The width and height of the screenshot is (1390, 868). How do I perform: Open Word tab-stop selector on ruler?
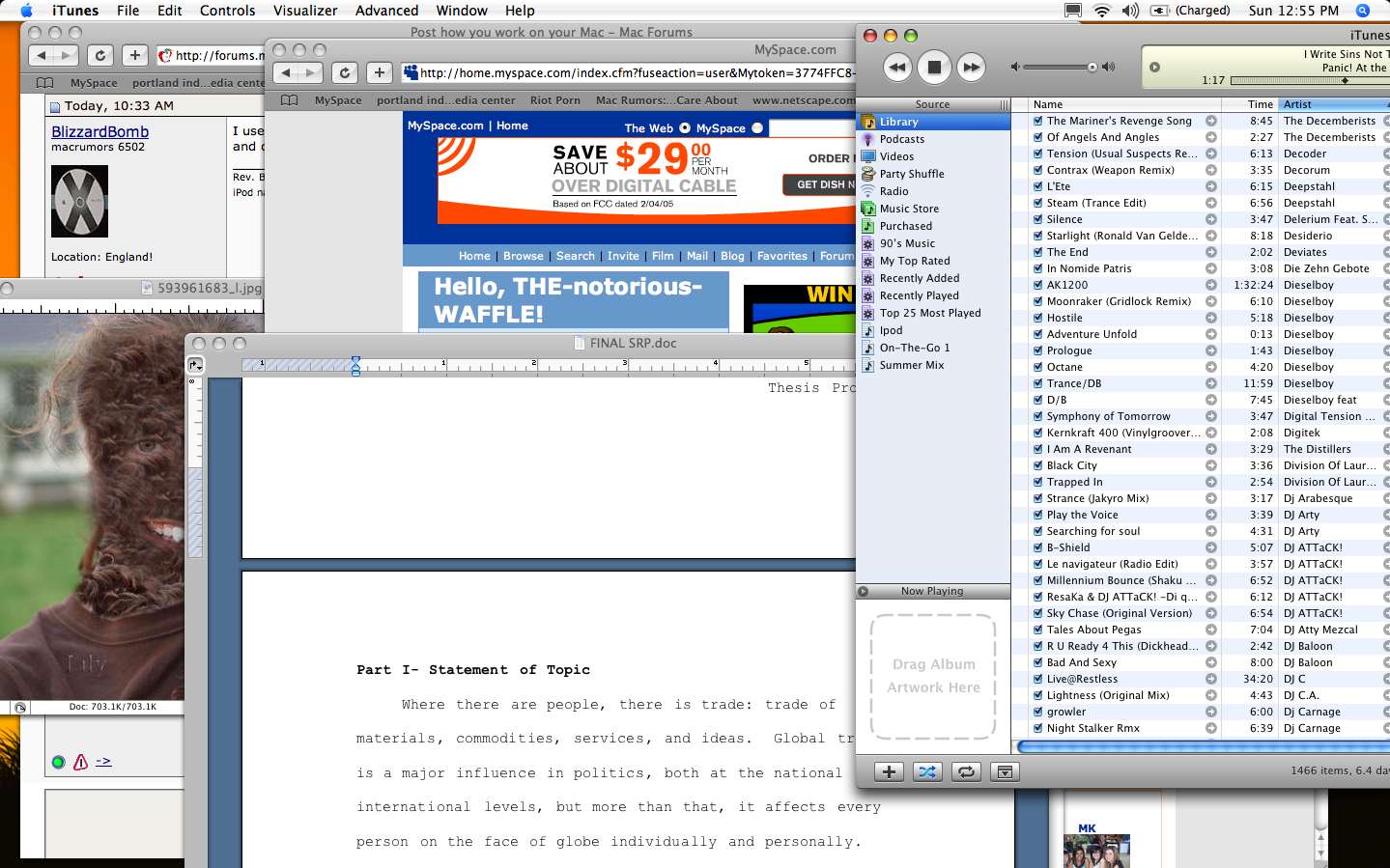coord(195,364)
